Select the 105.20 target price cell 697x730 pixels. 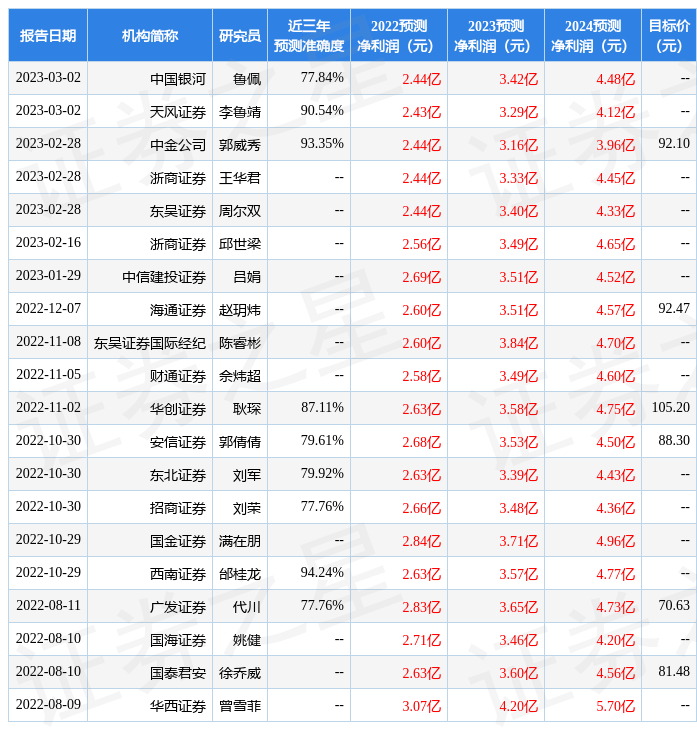pyautogui.click(x=670, y=408)
